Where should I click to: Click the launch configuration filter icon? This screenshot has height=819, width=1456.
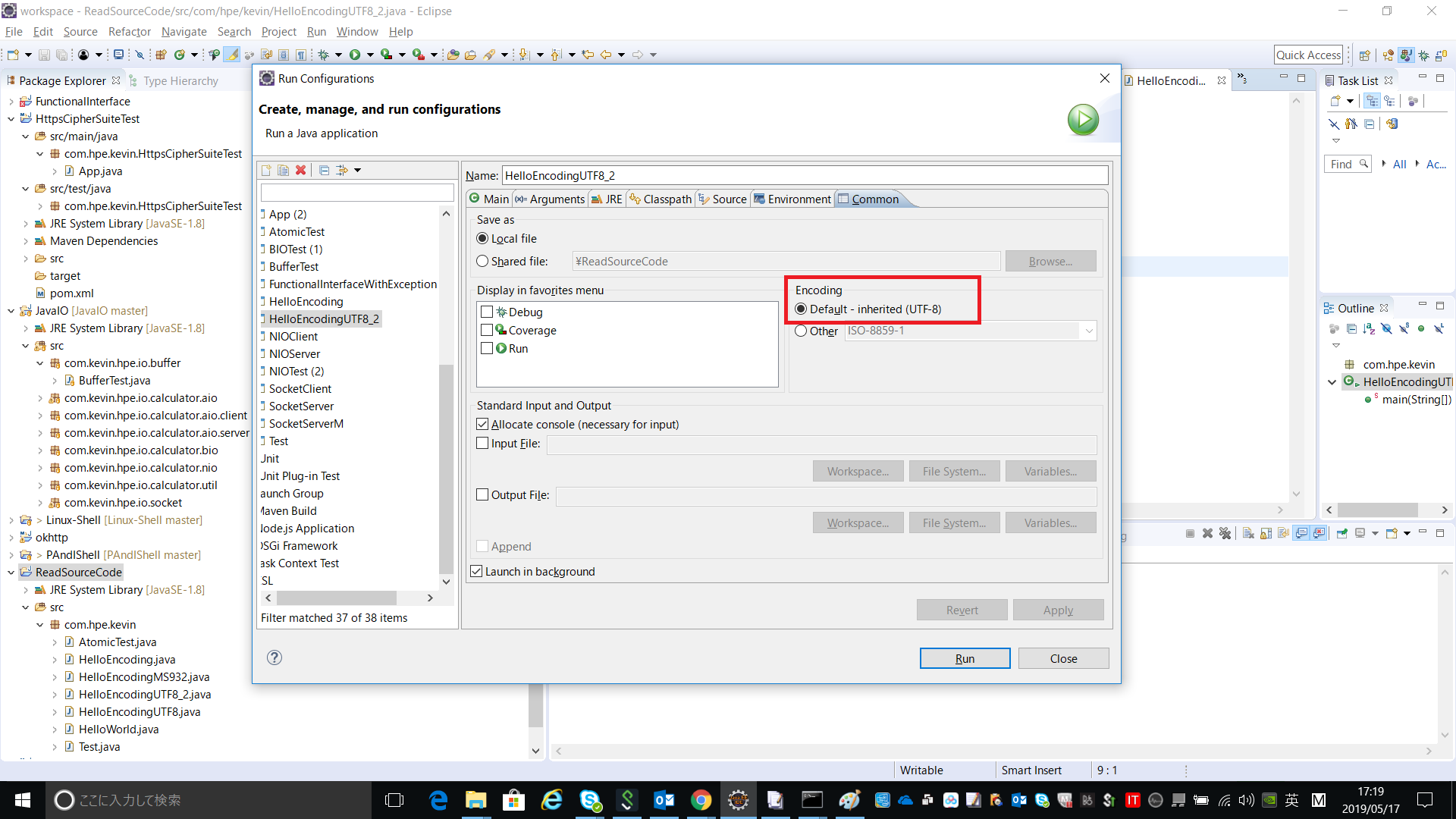point(342,170)
